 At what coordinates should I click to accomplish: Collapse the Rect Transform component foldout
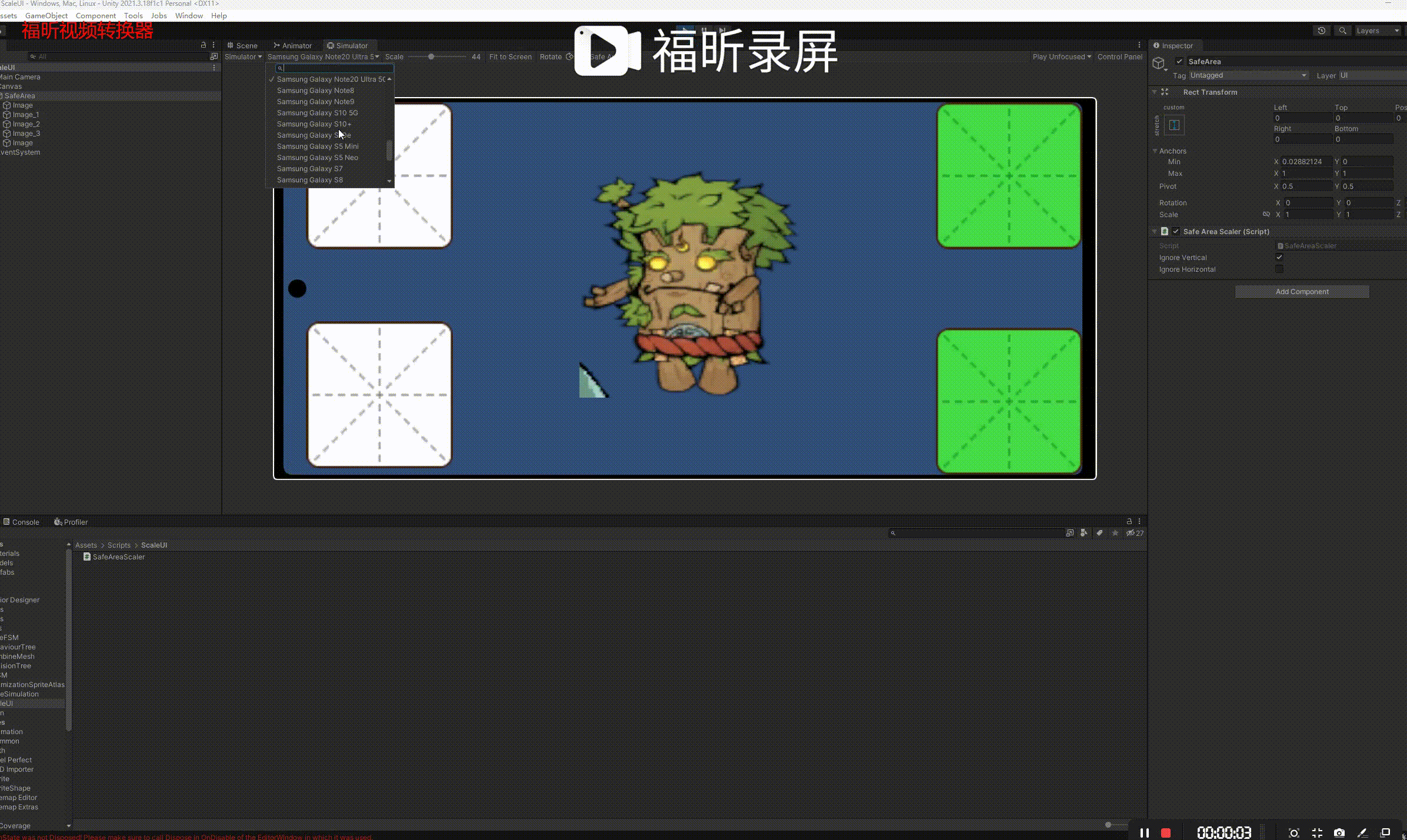pos(1154,92)
